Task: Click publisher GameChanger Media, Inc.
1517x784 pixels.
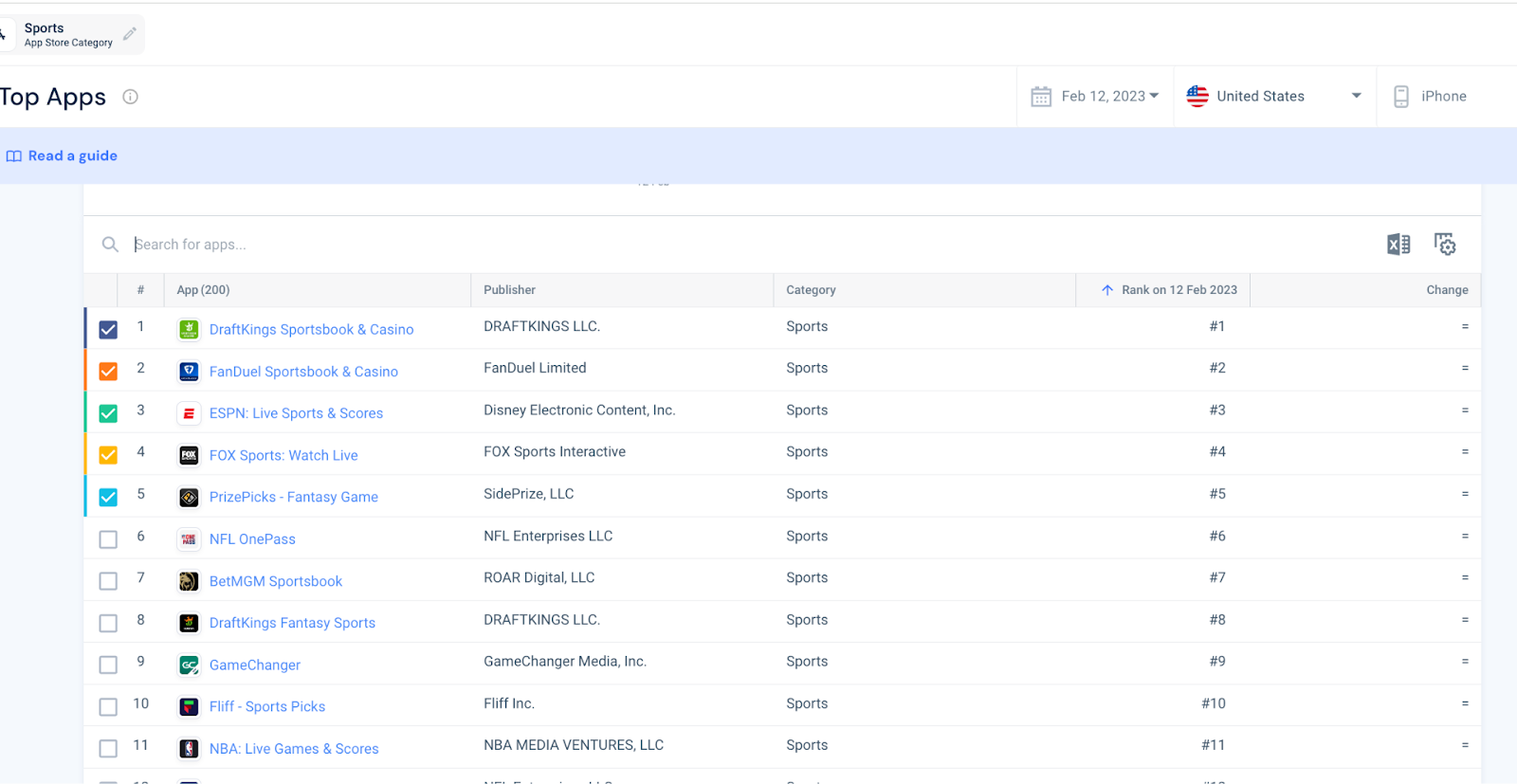Action: coord(565,662)
